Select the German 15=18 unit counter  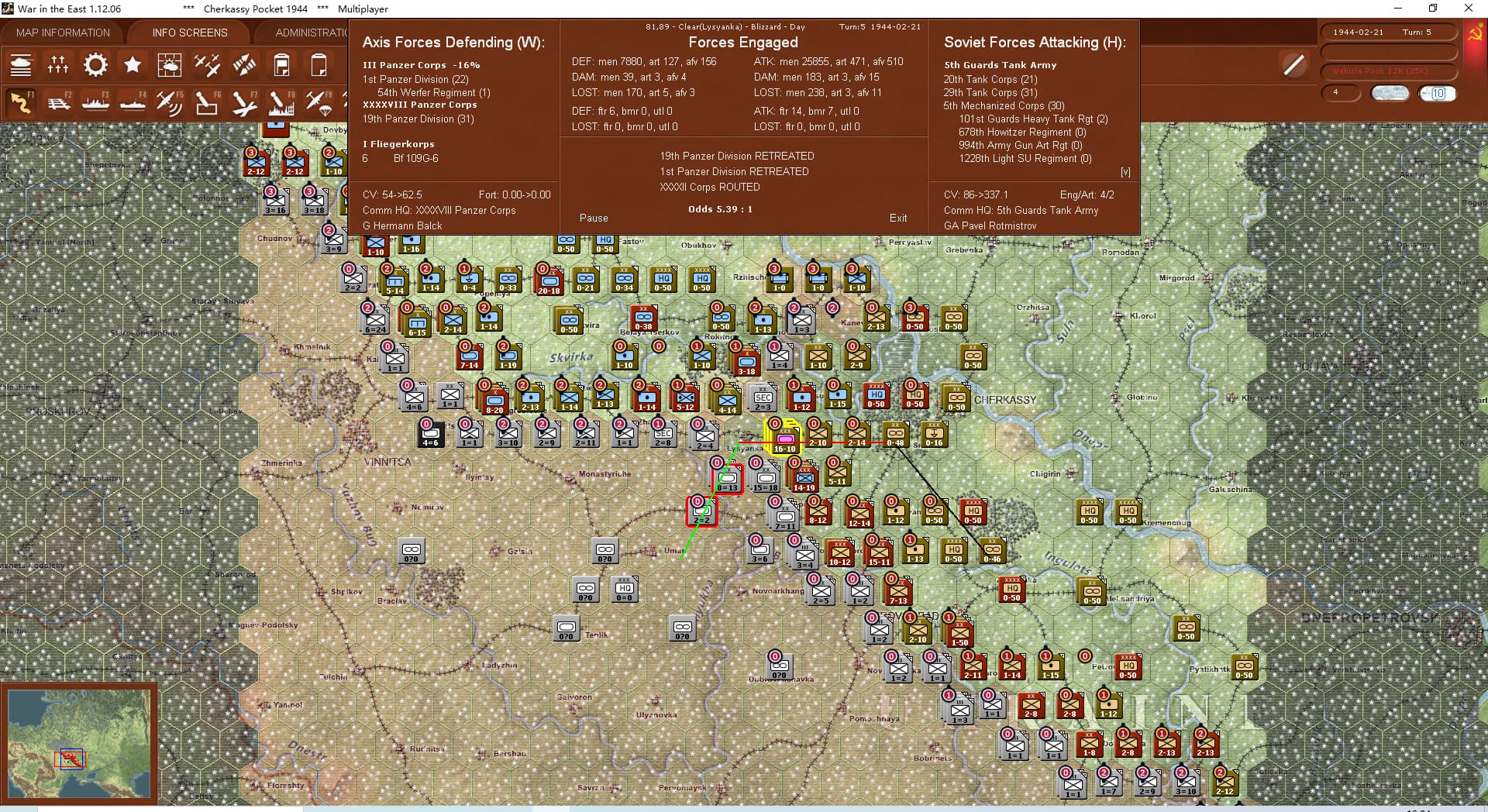[766, 479]
